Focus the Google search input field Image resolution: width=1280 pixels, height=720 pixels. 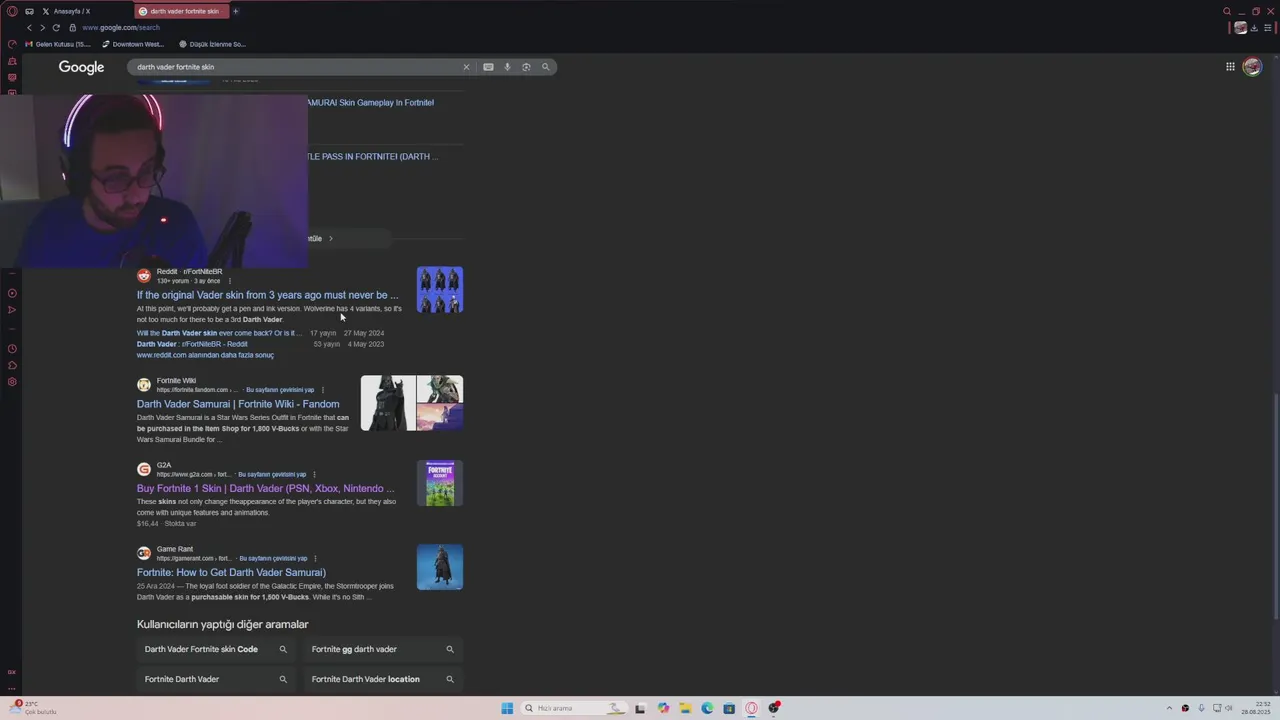pos(295,67)
